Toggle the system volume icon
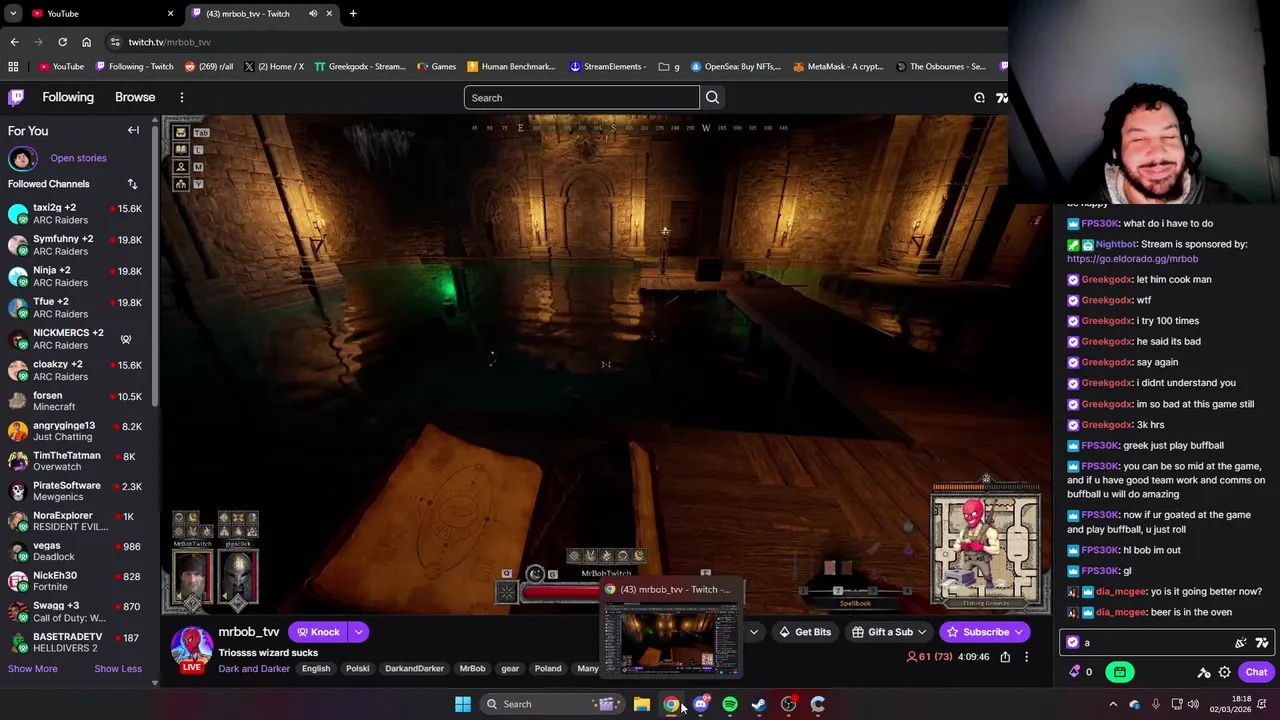1280x720 pixels. (x=1195, y=704)
